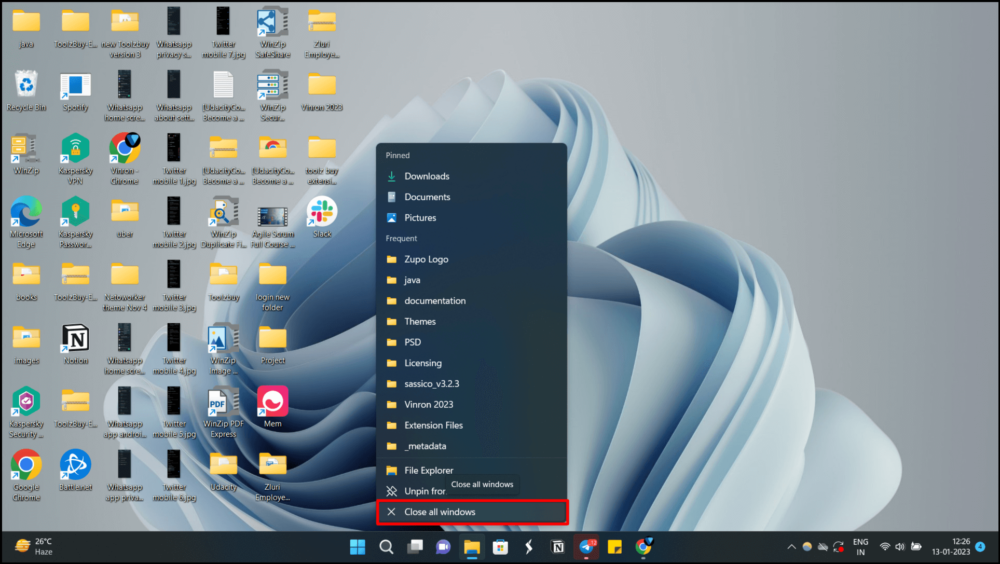The image size is (1000, 564).
Task: Select the books folder on desktop
Action: click(26, 281)
